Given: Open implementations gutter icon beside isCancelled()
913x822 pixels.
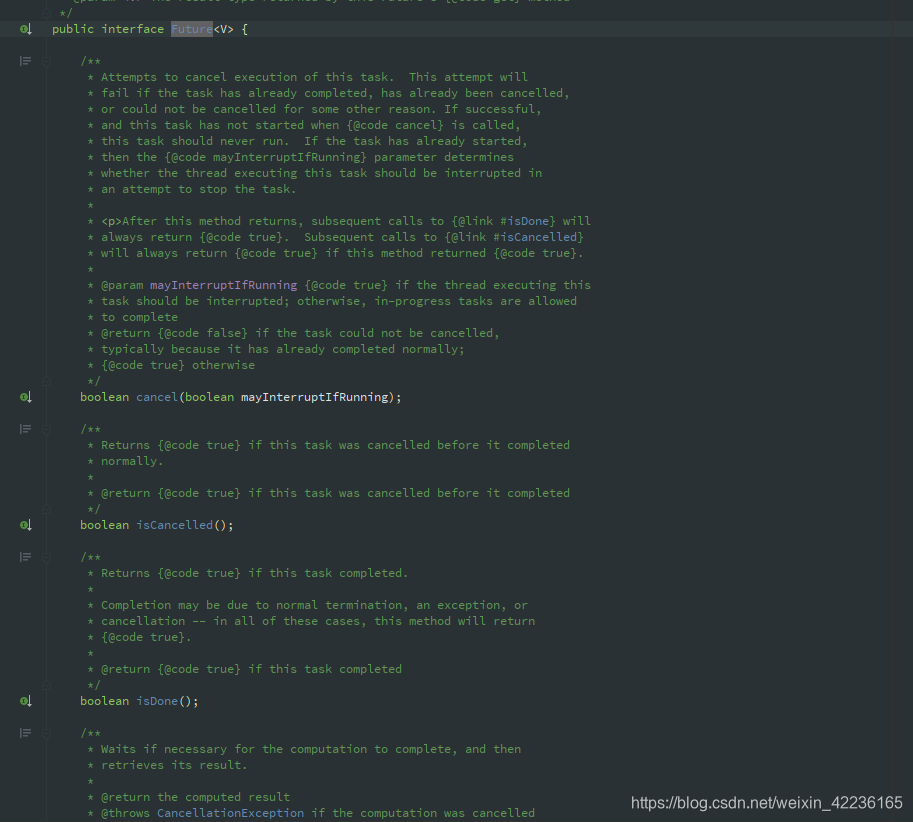Looking at the screenshot, I should pos(26,525).
